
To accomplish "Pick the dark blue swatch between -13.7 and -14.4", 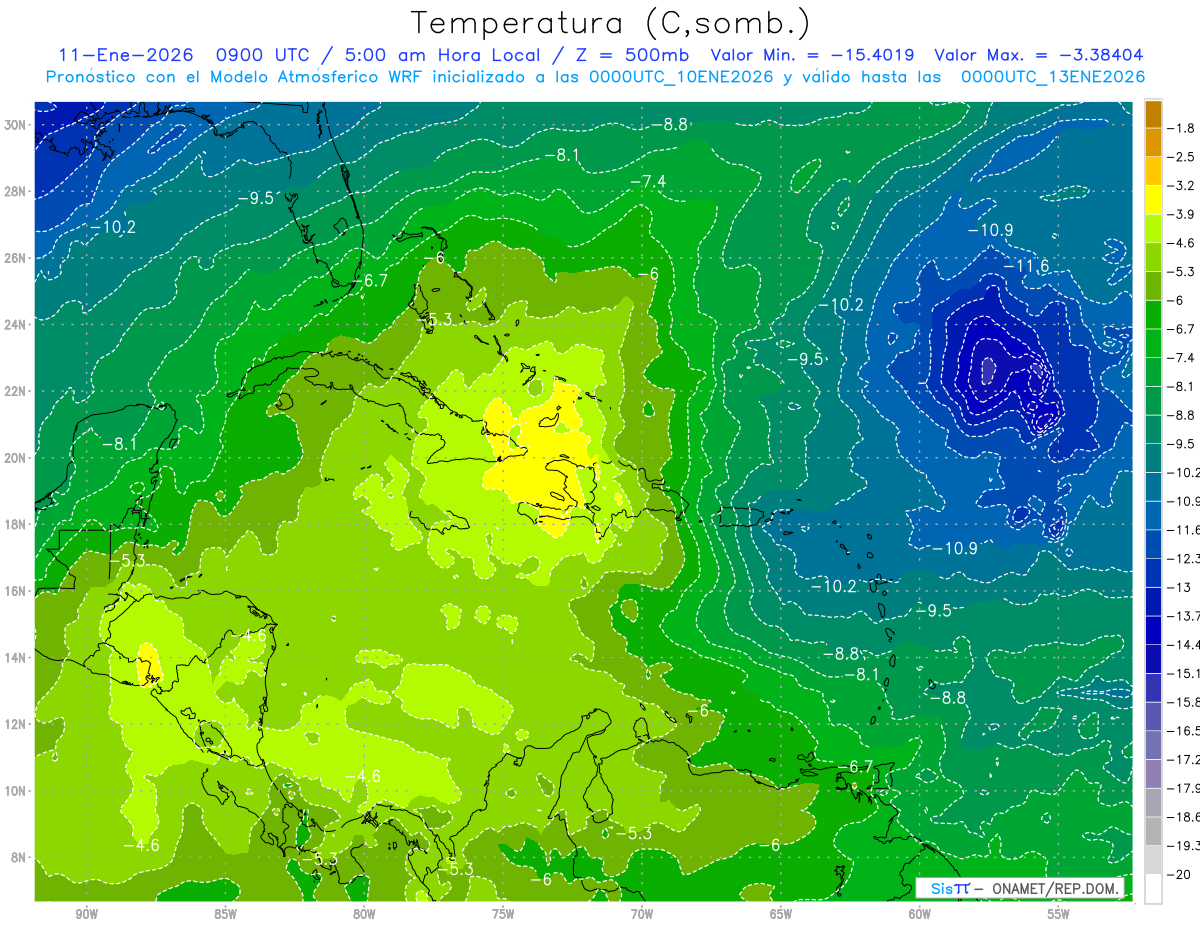I will pyautogui.click(x=1153, y=630).
